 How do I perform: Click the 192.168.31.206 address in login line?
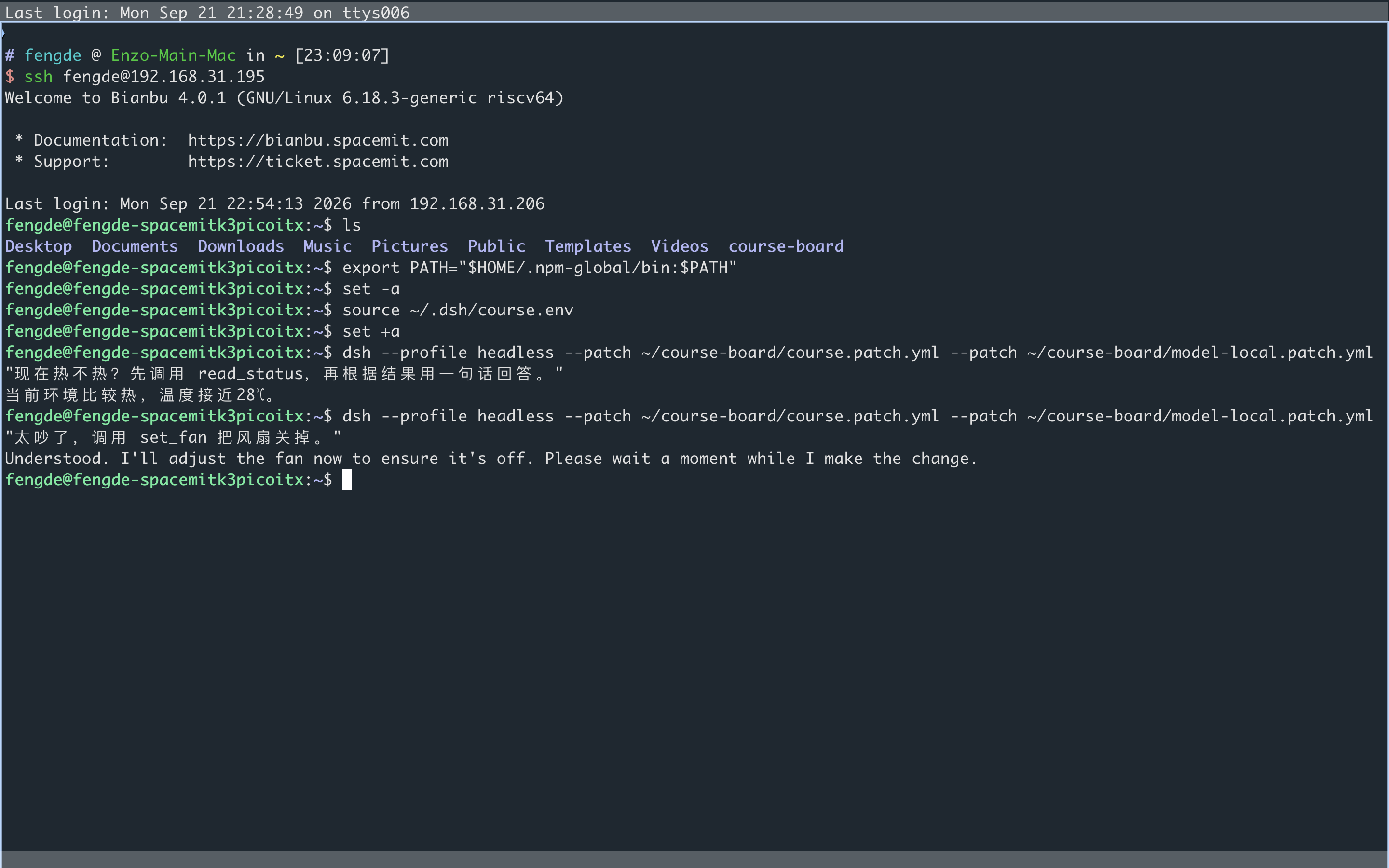(x=477, y=204)
